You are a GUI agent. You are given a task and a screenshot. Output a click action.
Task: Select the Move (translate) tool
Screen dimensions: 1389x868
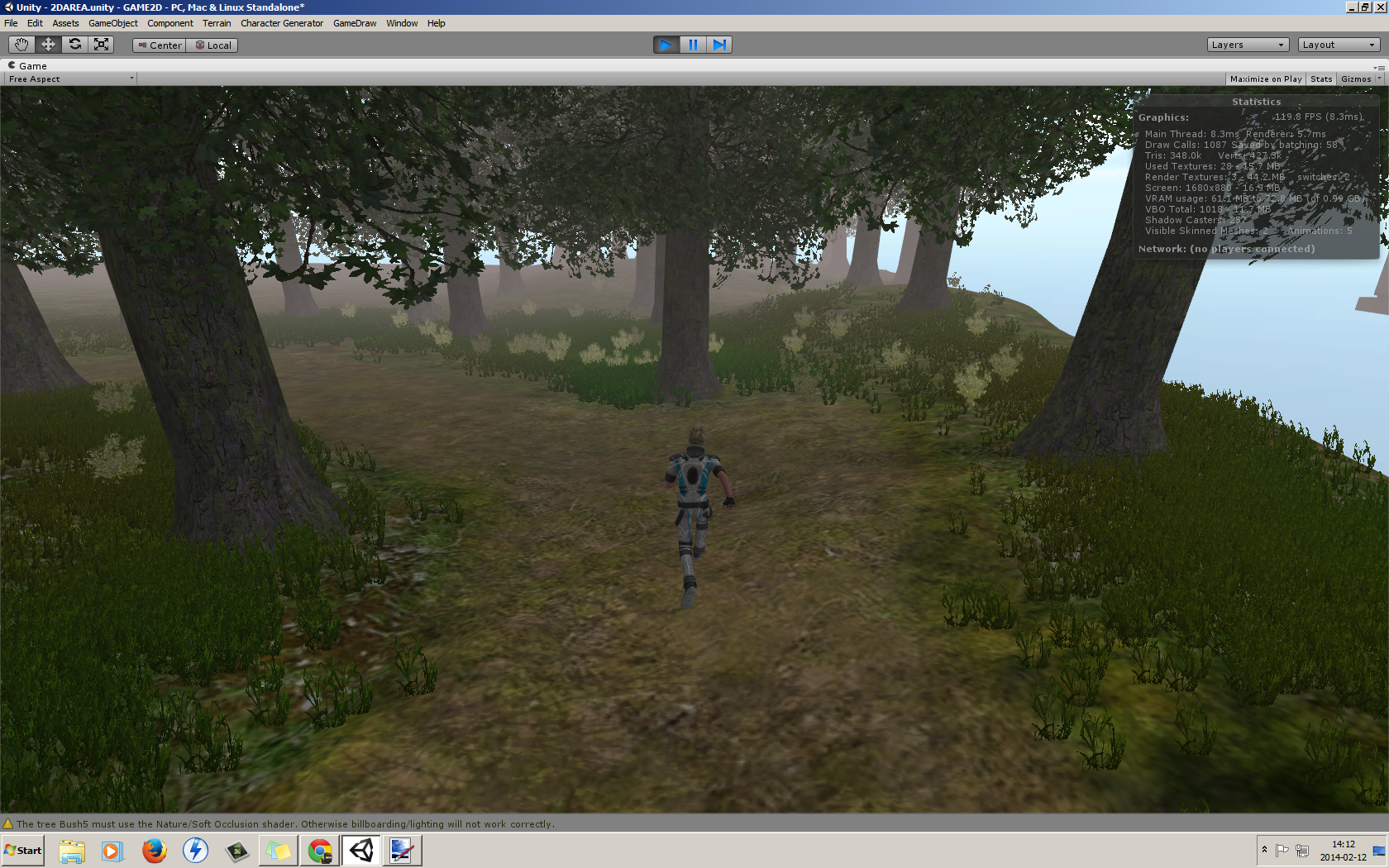[48, 45]
